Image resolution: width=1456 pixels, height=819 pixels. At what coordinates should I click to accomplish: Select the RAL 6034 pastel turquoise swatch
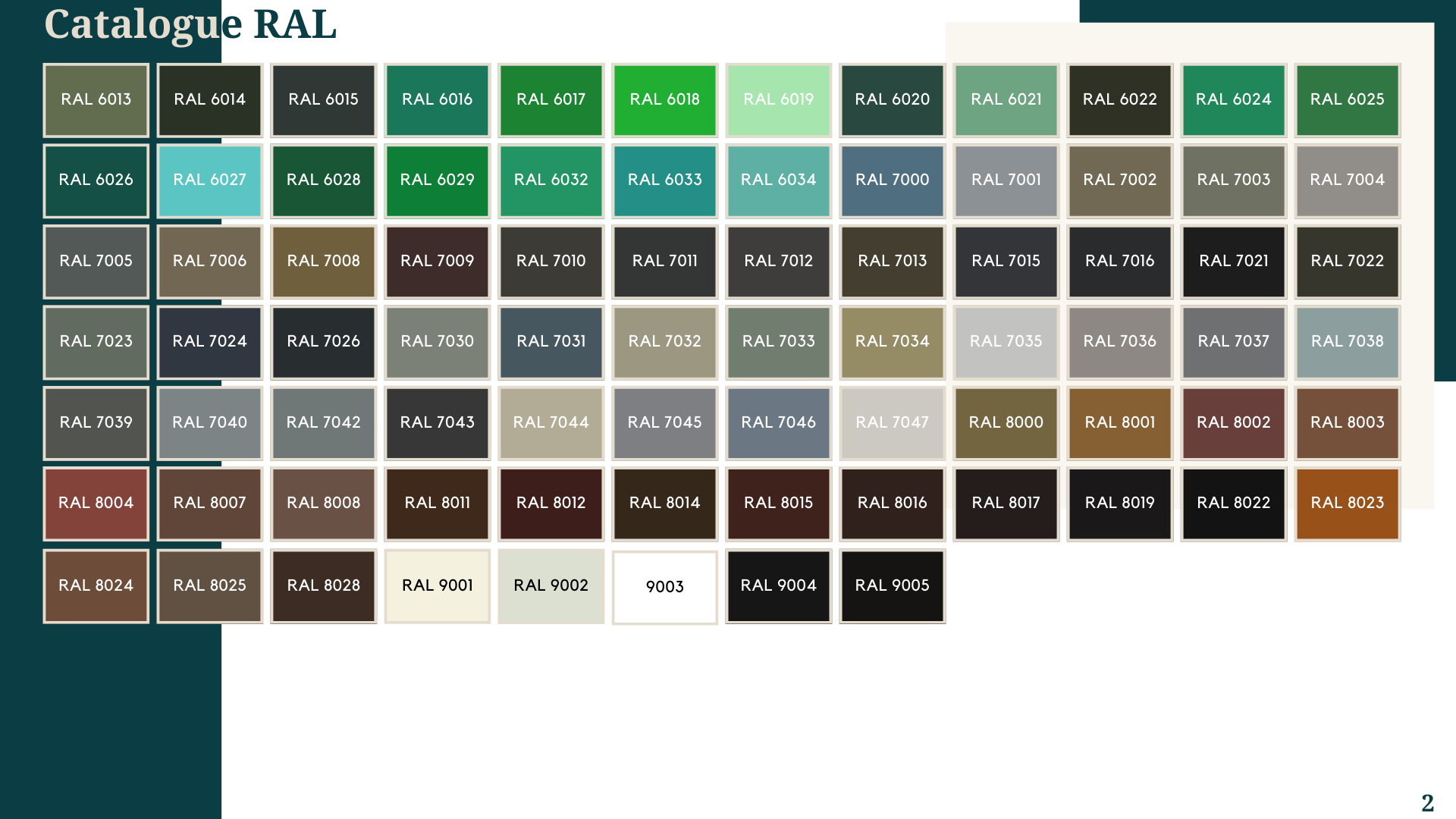coord(779,180)
